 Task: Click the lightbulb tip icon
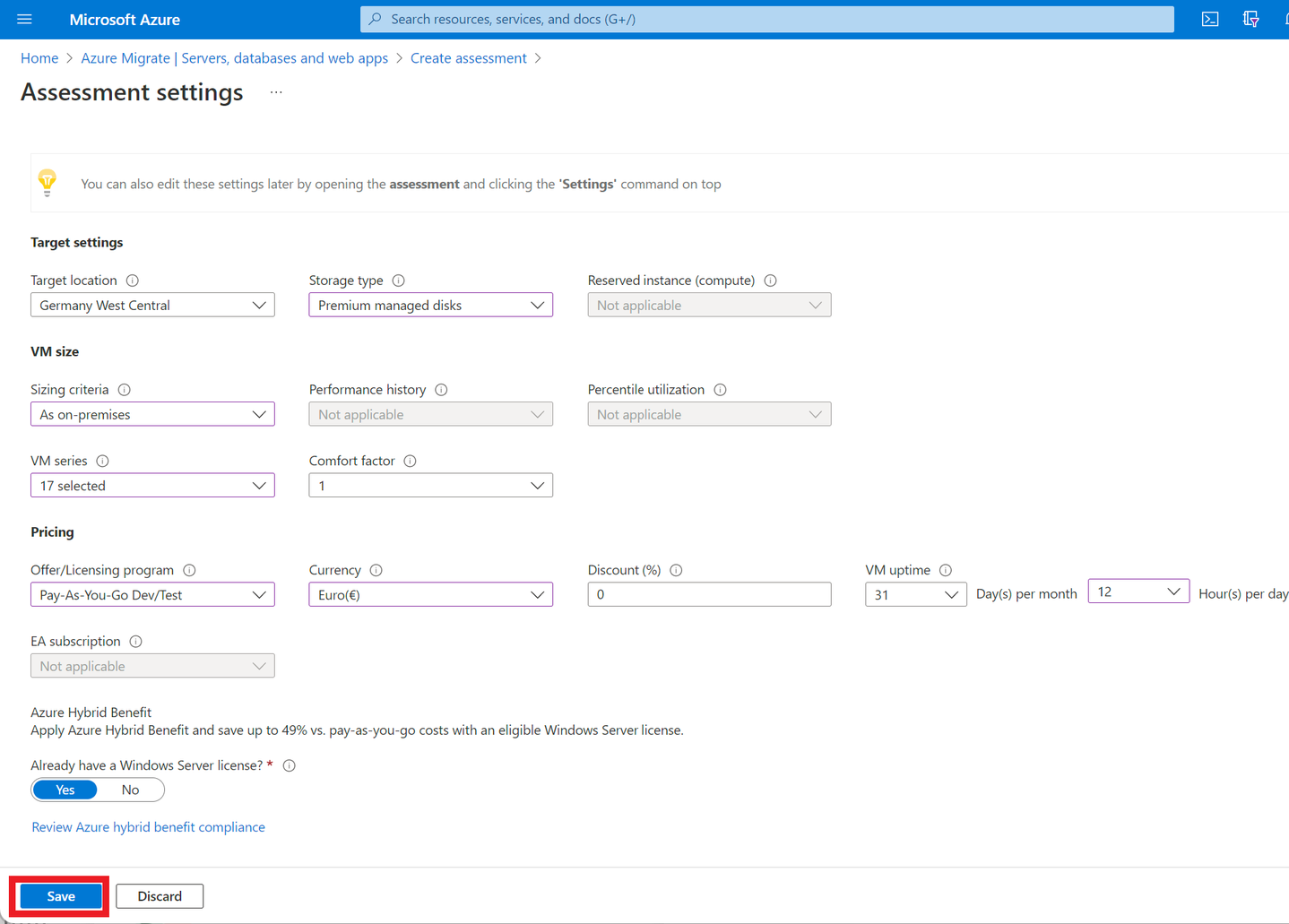[48, 183]
